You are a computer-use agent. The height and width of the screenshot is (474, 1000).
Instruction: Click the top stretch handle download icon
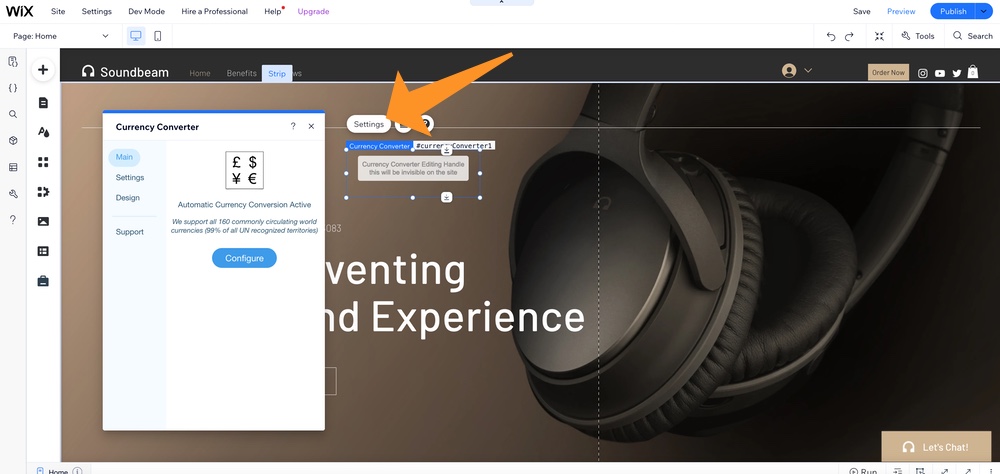446,151
